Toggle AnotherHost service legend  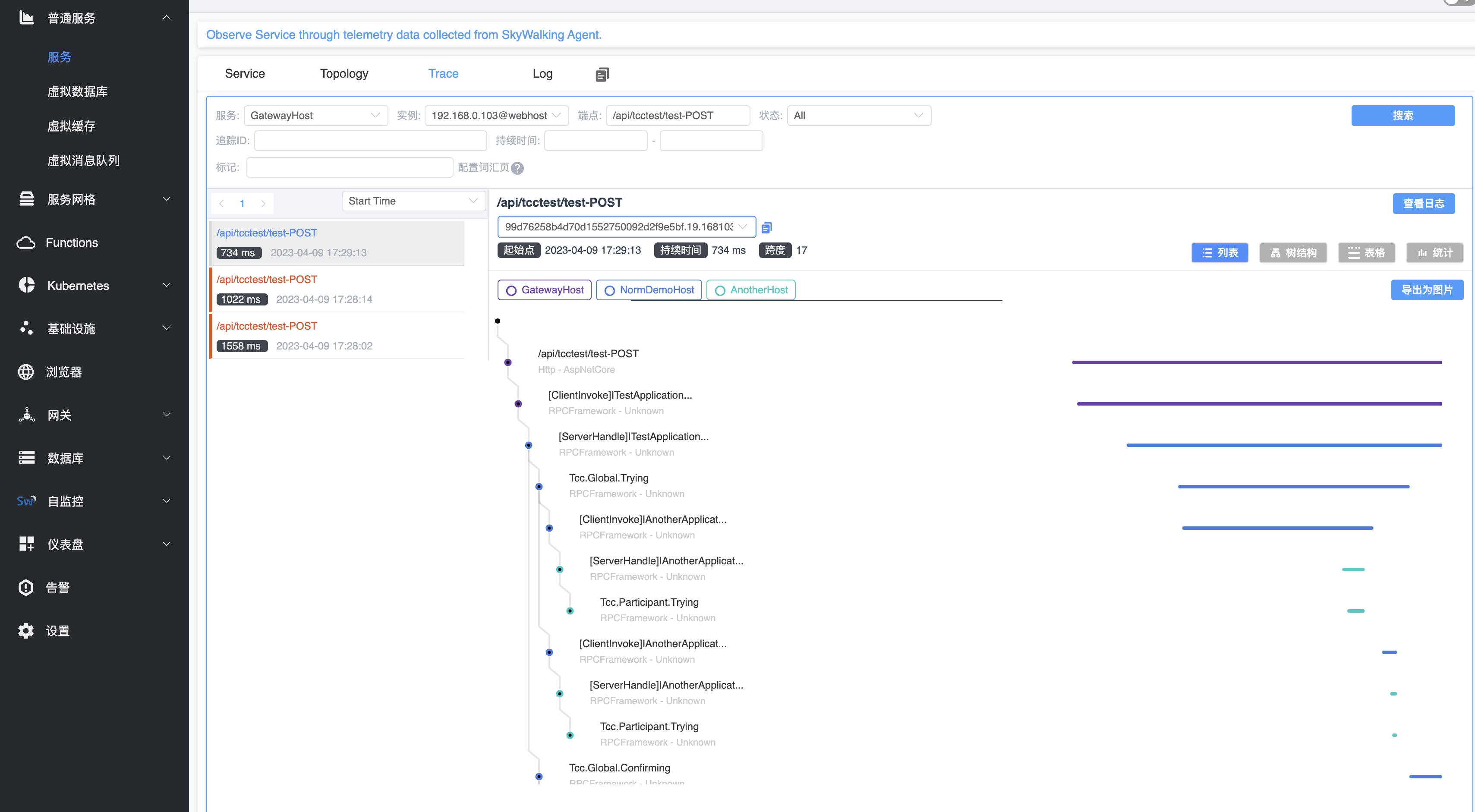pyautogui.click(x=751, y=290)
